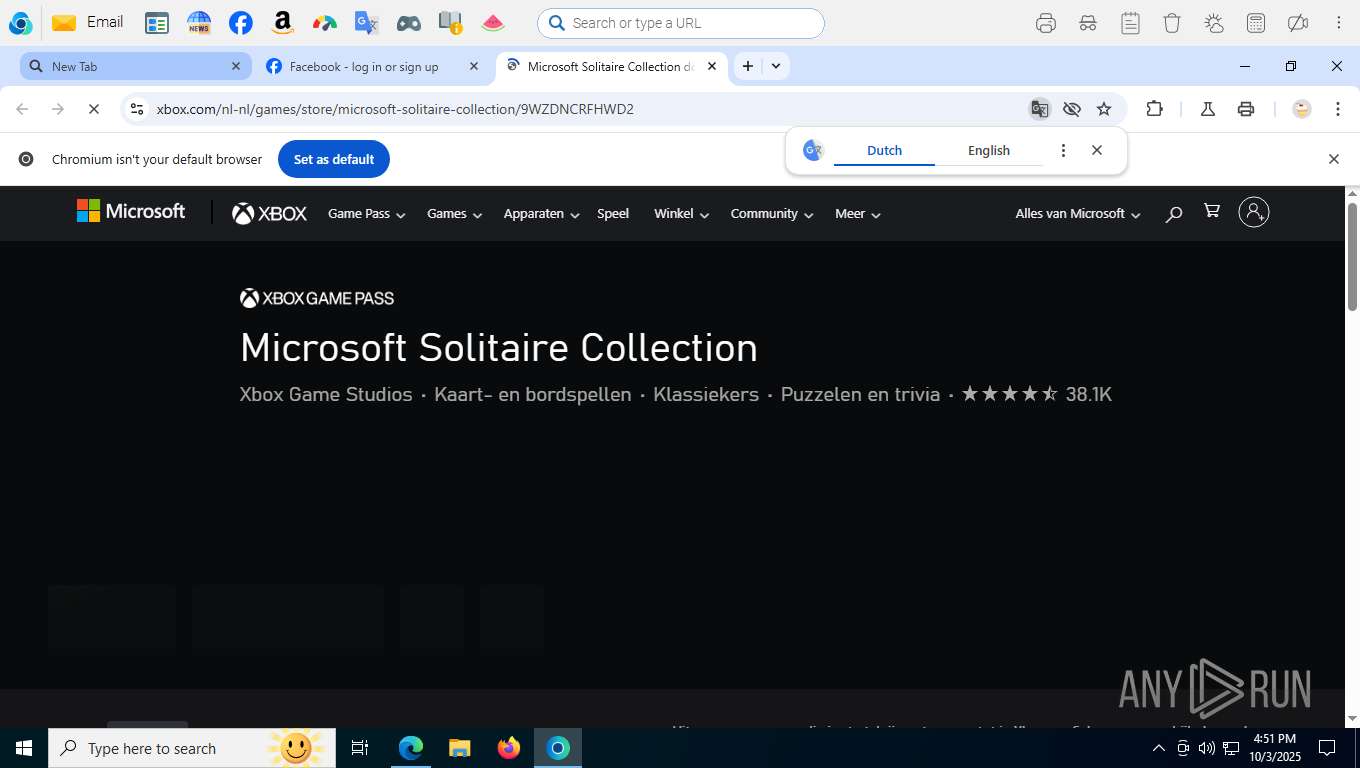Open the shopping cart icon
Image resolution: width=1360 pixels, height=768 pixels.
click(x=1212, y=211)
